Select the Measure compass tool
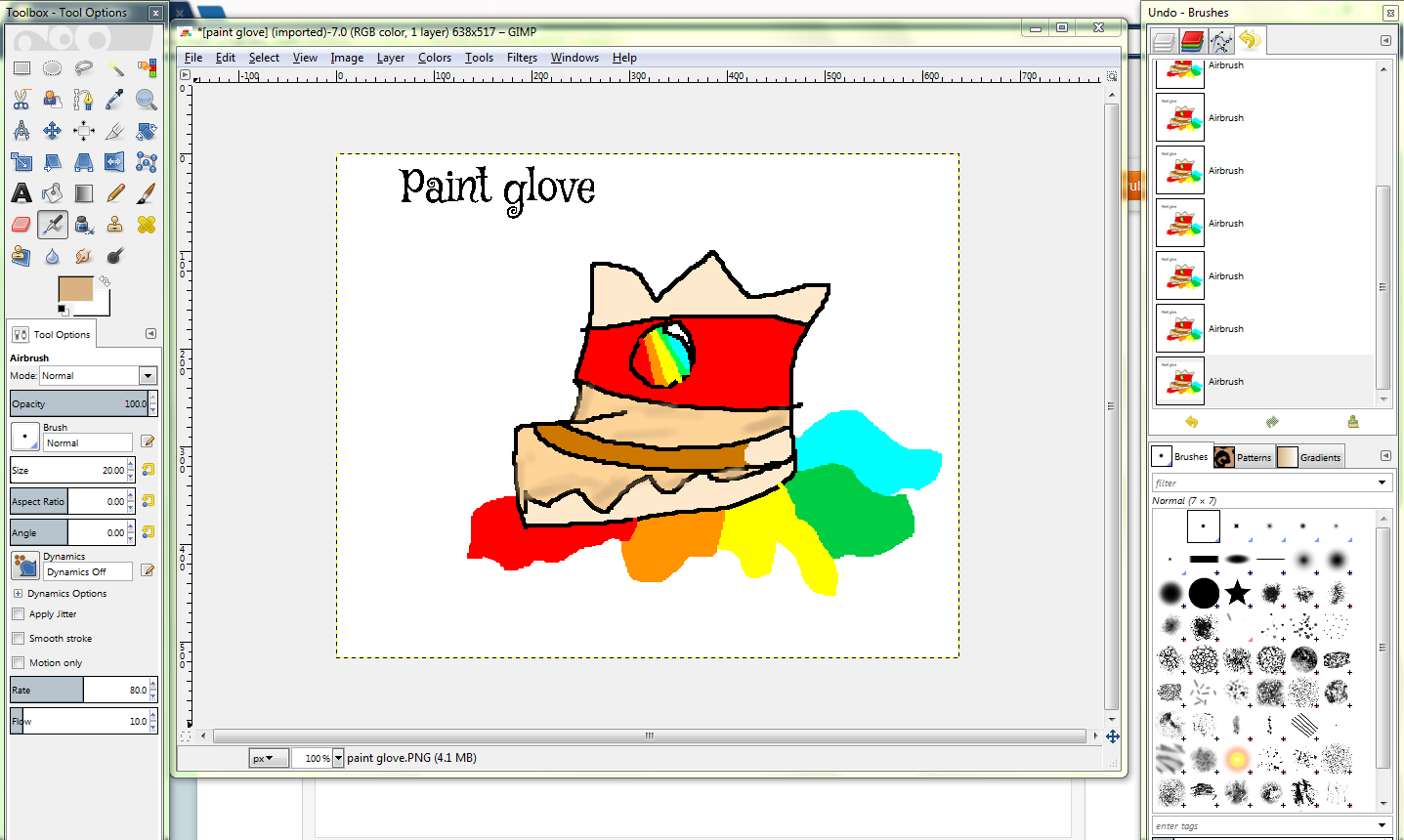The width and height of the screenshot is (1404, 840). pos(21,131)
